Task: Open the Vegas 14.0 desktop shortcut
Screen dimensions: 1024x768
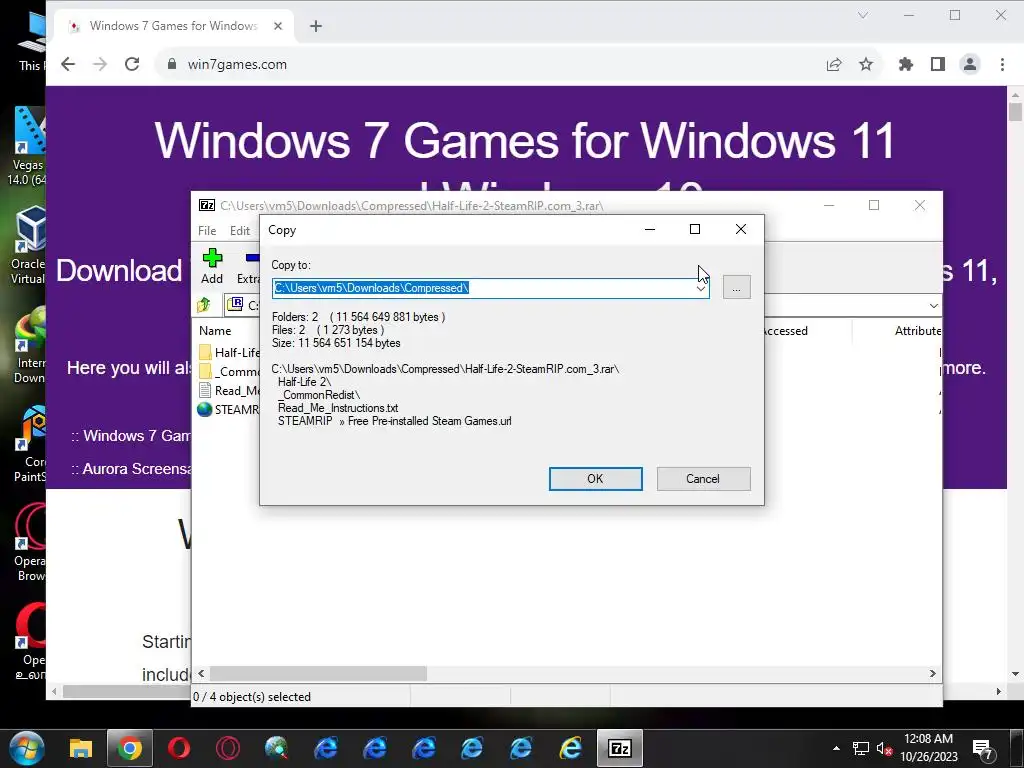Action: click(x=27, y=145)
